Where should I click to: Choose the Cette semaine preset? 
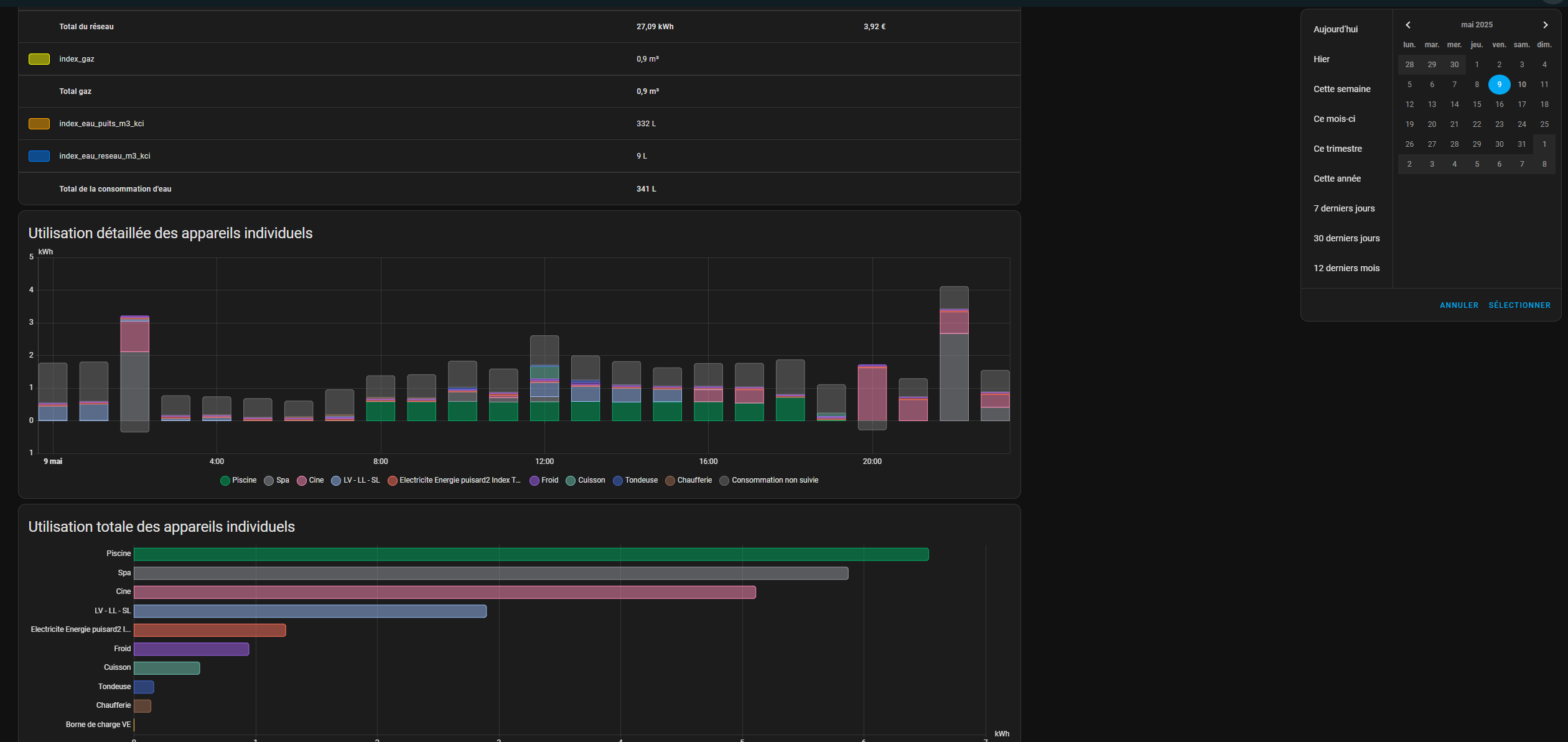[x=1342, y=89]
